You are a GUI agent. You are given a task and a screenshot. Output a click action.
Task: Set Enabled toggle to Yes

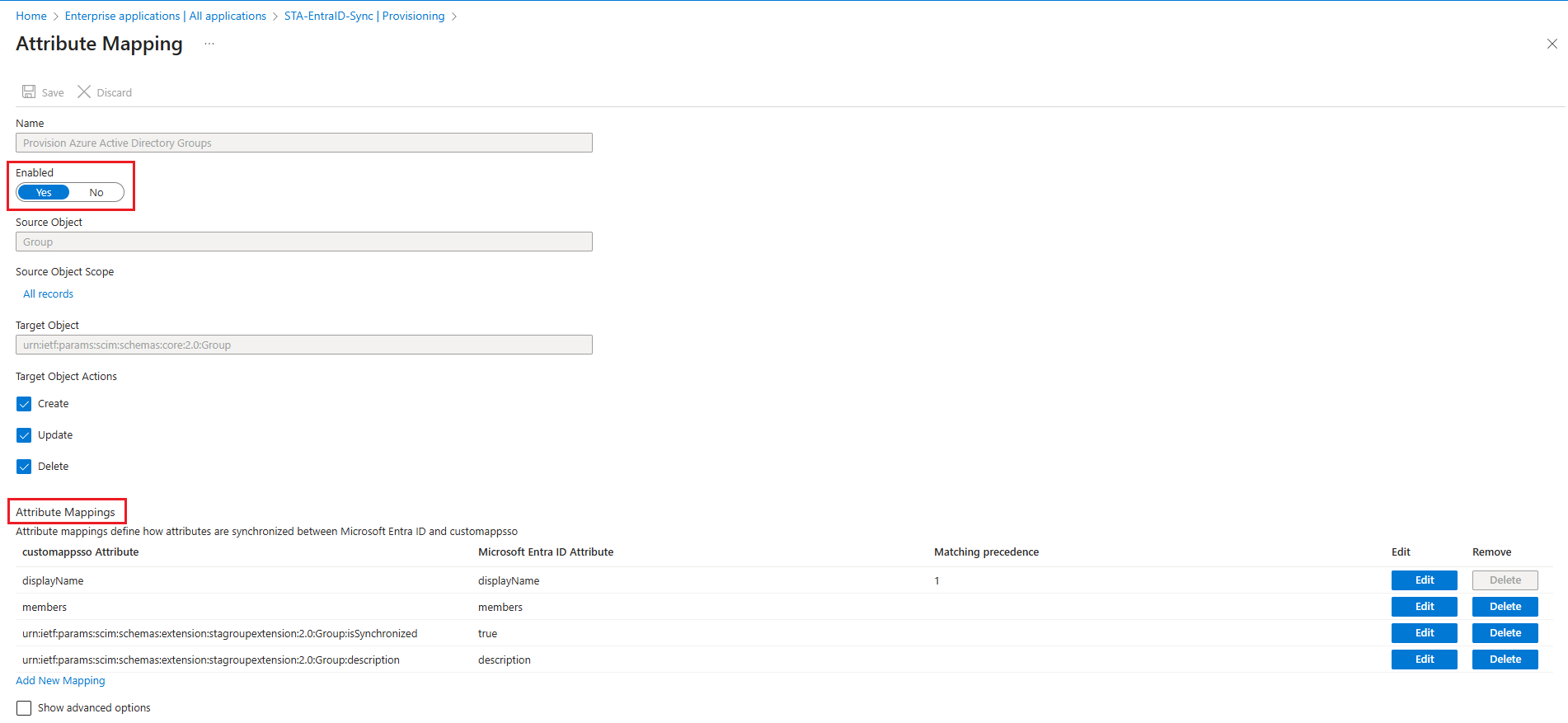[44, 192]
